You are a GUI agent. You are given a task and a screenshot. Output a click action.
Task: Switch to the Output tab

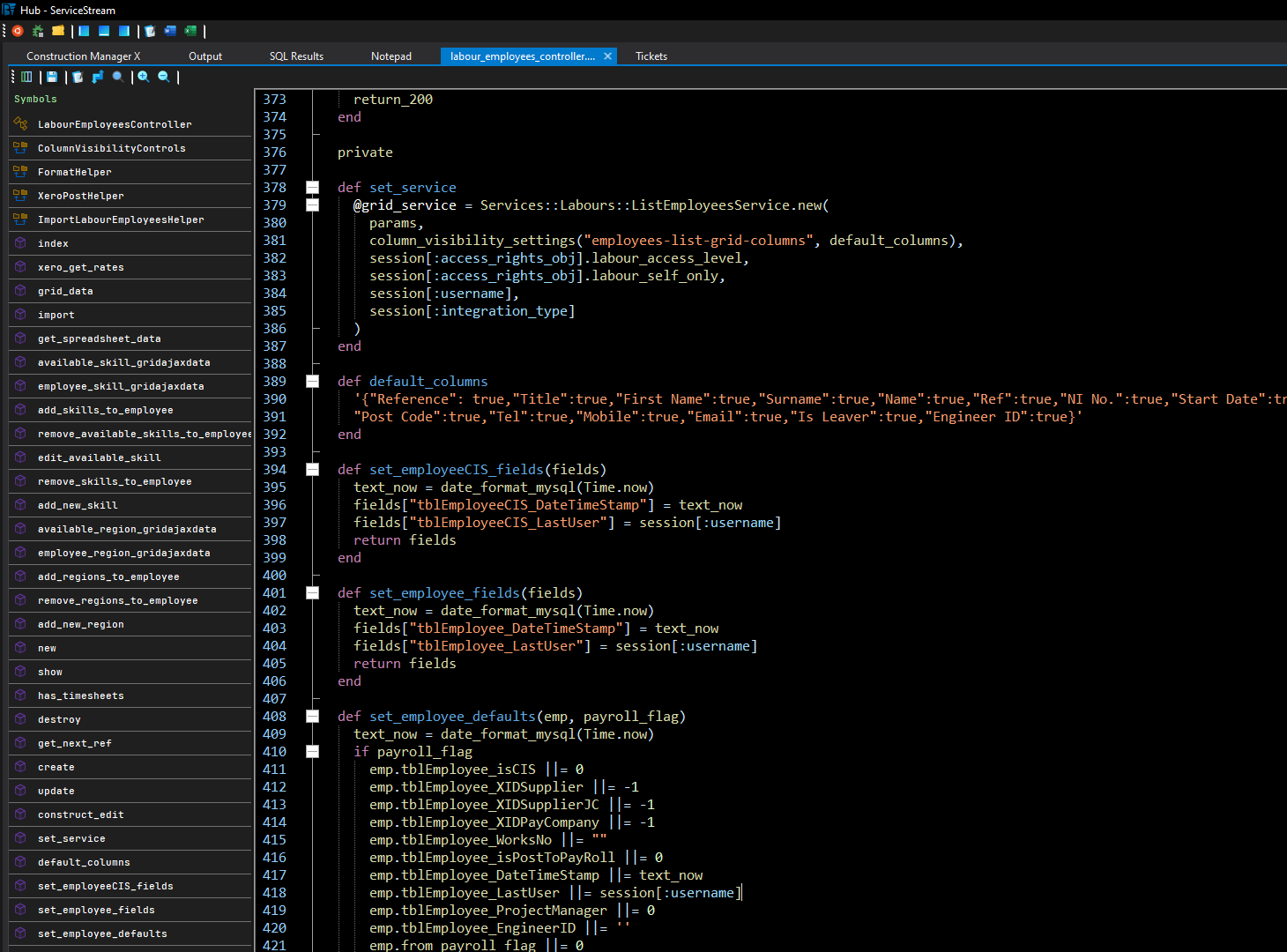click(205, 56)
